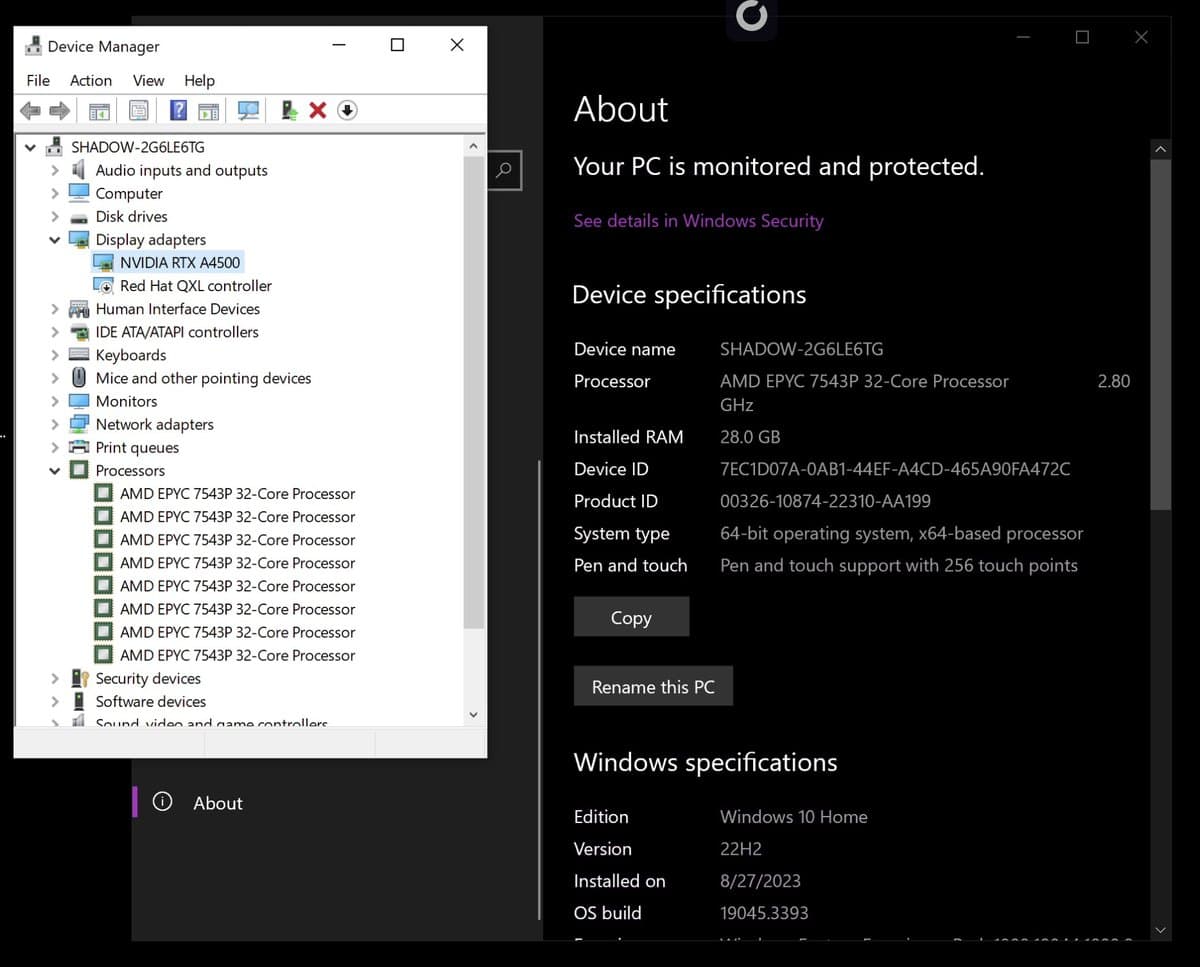Select the Computer tree item
The height and width of the screenshot is (967, 1200).
point(129,193)
